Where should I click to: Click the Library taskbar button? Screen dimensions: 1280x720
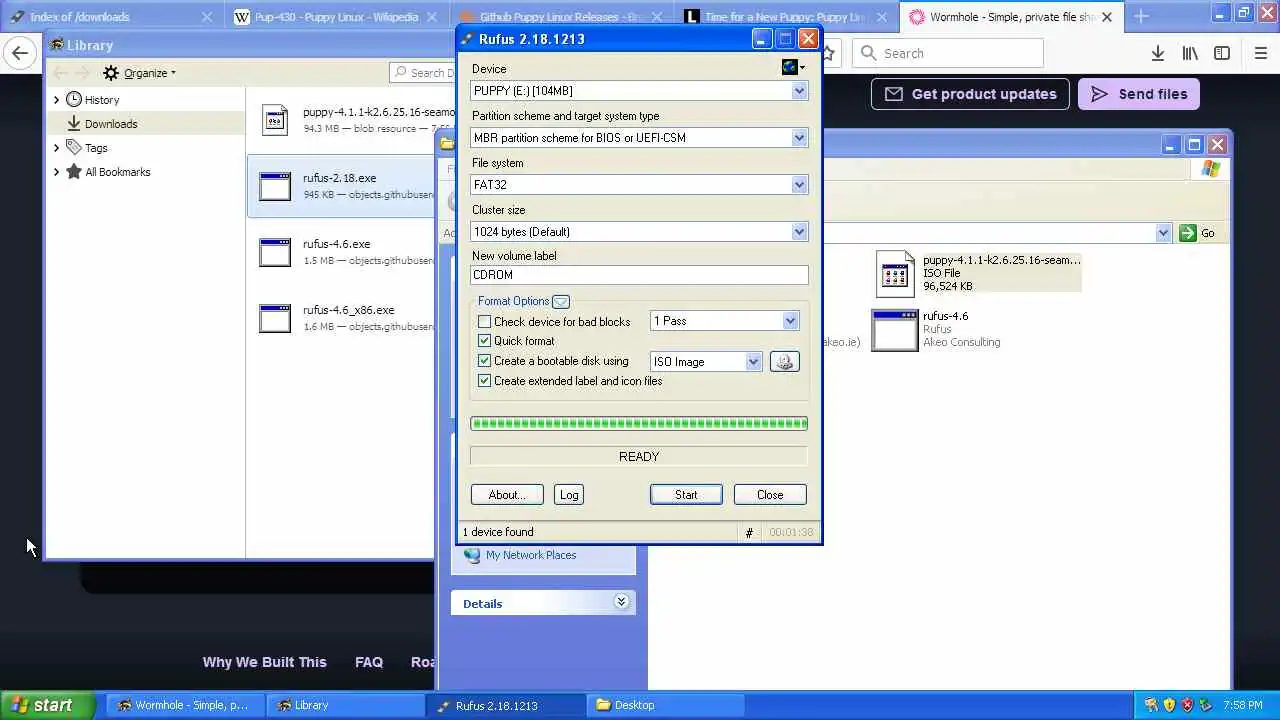click(344, 705)
